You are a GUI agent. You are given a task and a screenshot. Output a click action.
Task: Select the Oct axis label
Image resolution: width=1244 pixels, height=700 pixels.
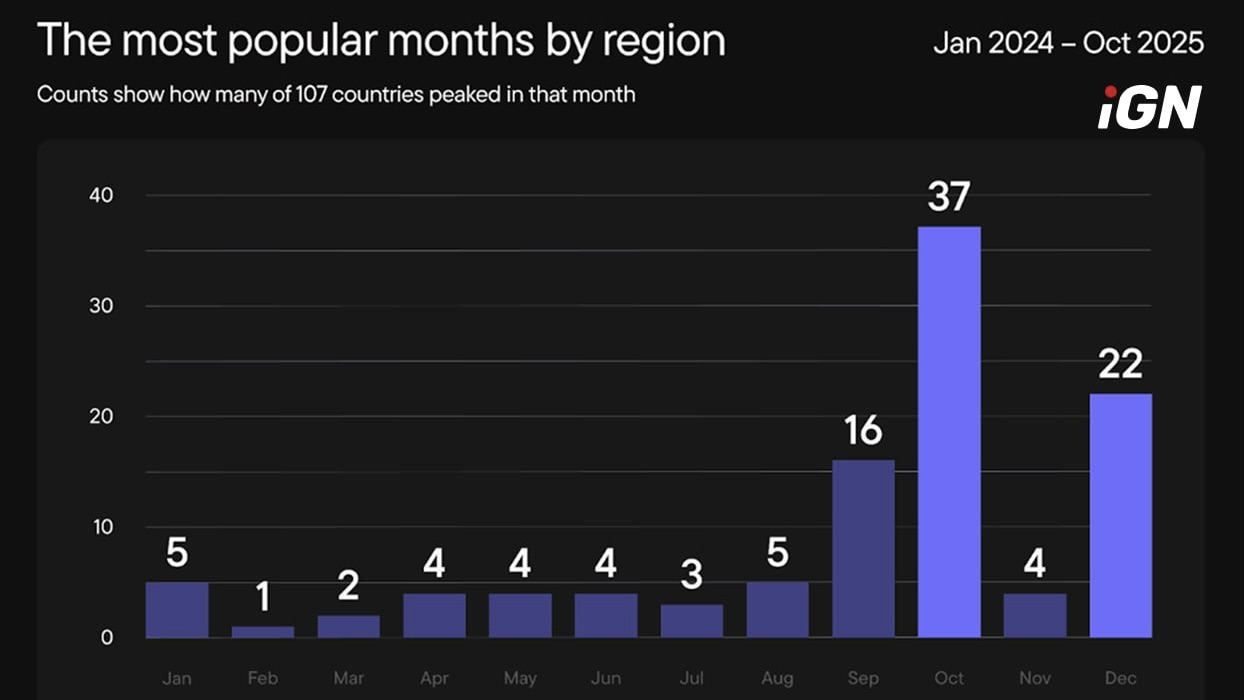[949, 678]
